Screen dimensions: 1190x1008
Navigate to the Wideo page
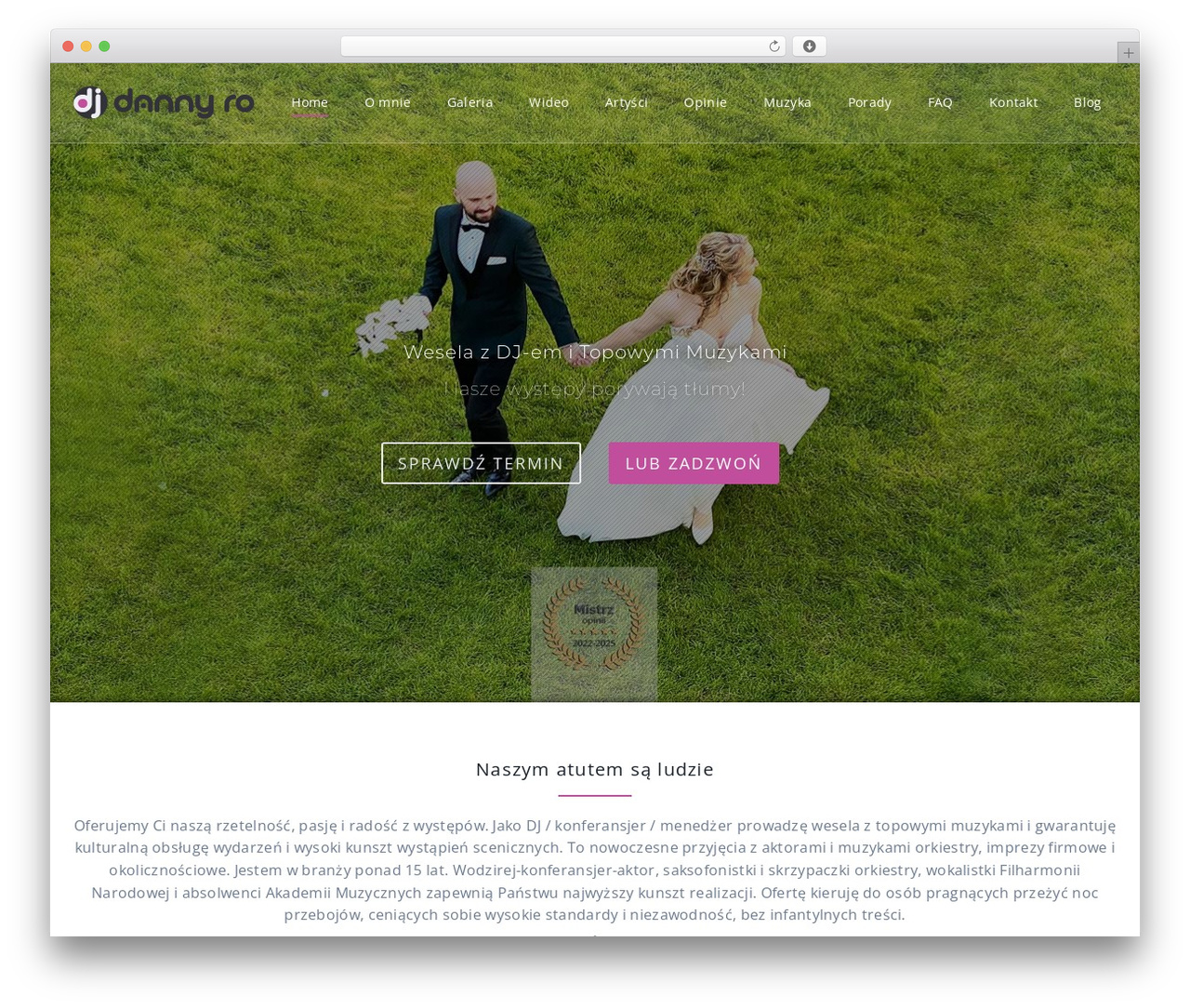(549, 102)
